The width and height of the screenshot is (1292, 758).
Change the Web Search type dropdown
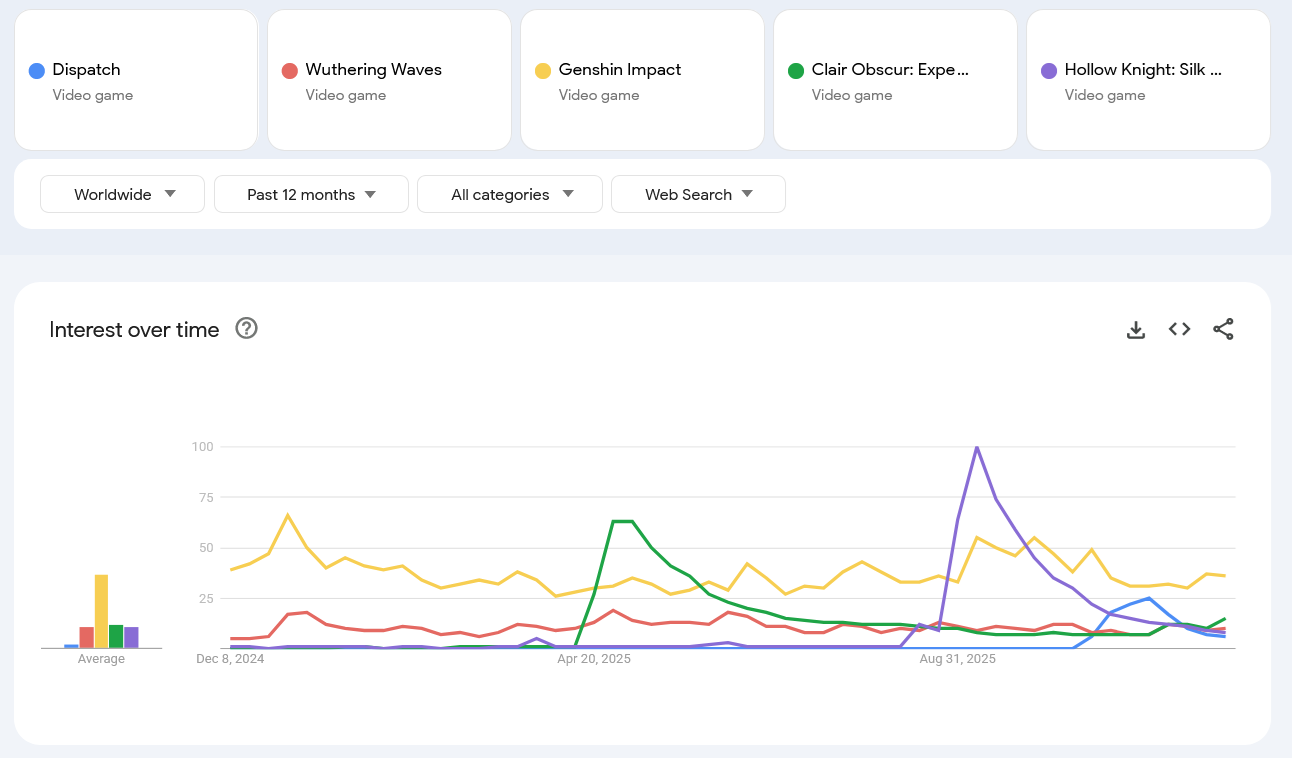pyautogui.click(x=698, y=194)
